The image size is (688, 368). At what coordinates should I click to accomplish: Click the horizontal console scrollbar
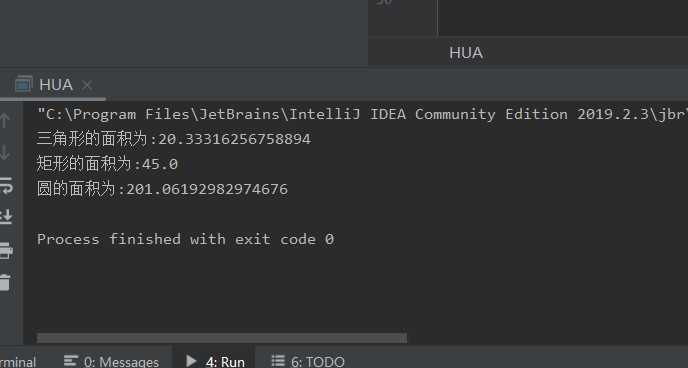pyautogui.click(x=222, y=338)
